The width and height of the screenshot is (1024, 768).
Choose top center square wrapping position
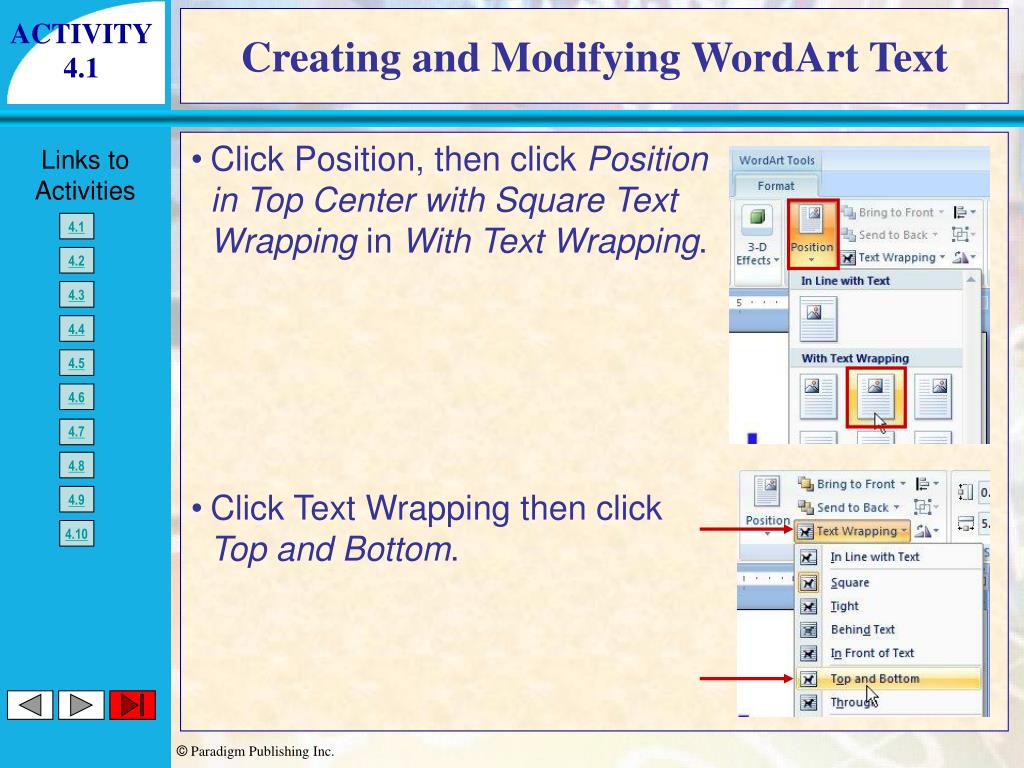876,397
